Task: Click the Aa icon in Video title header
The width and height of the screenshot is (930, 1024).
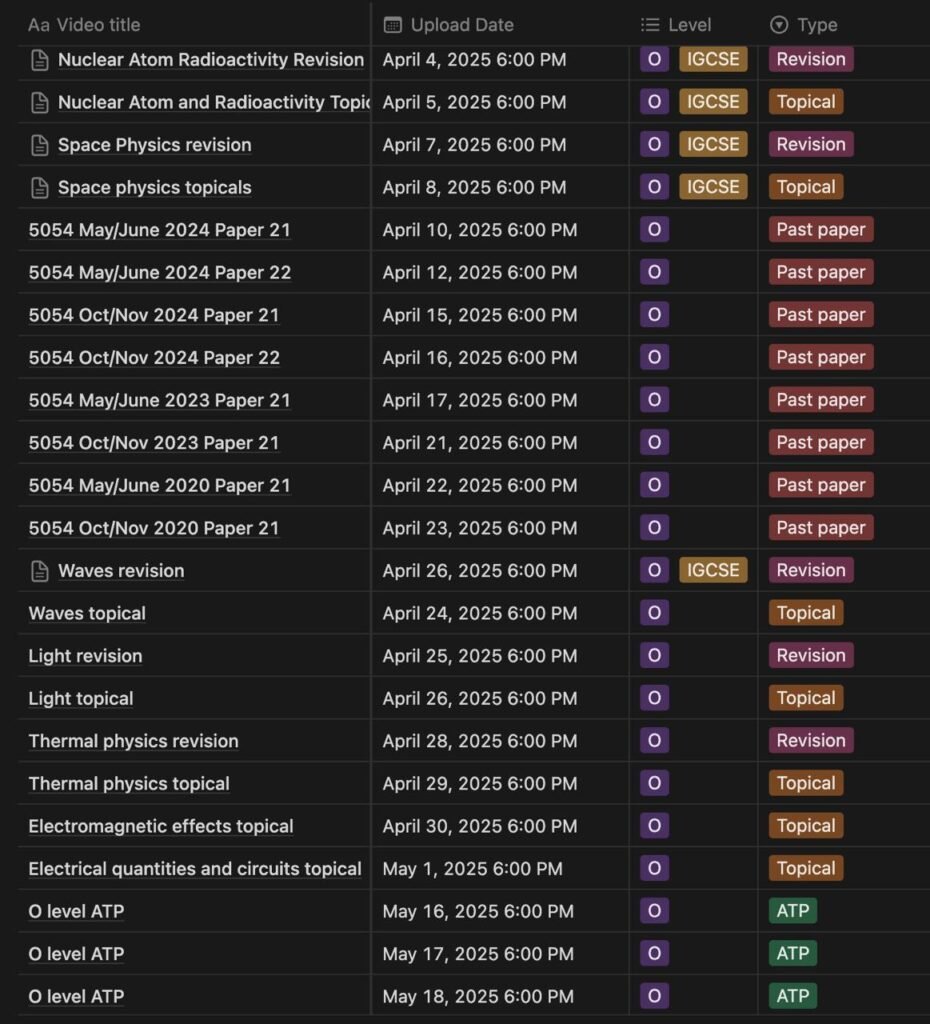Action: coord(39,25)
